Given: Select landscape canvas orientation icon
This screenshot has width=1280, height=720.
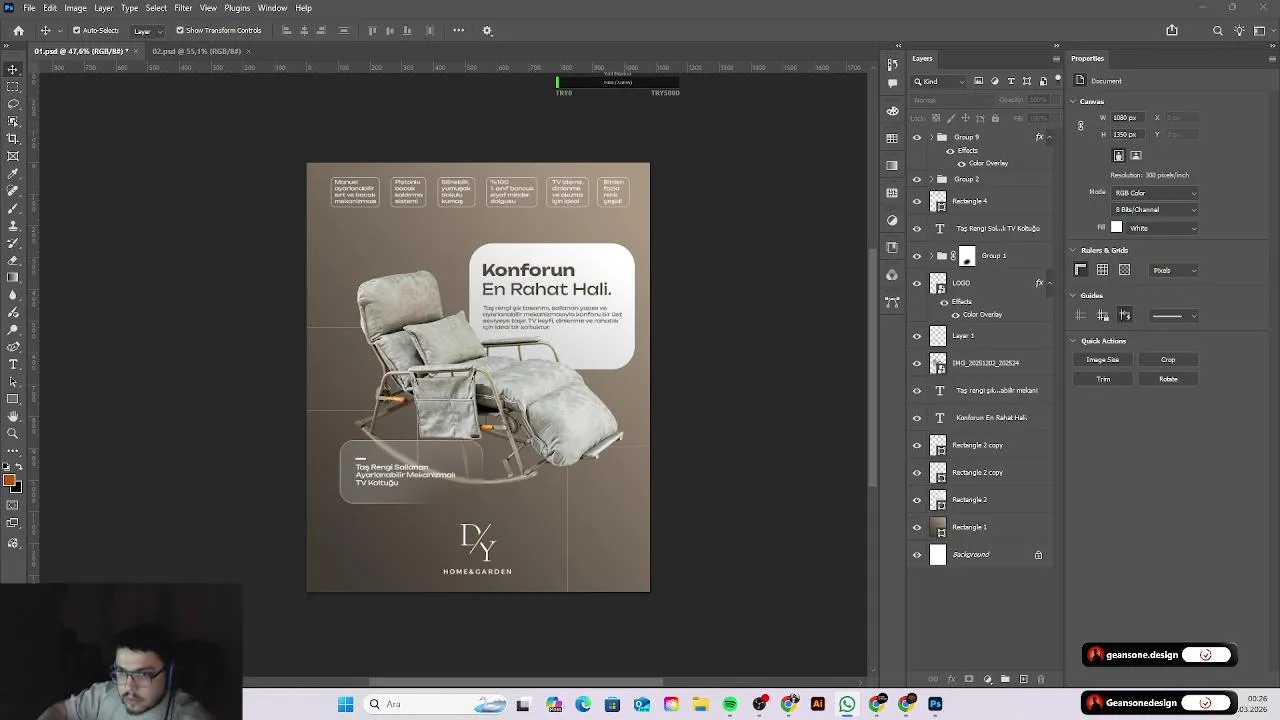Looking at the screenshot, I should pos(1136,156).
